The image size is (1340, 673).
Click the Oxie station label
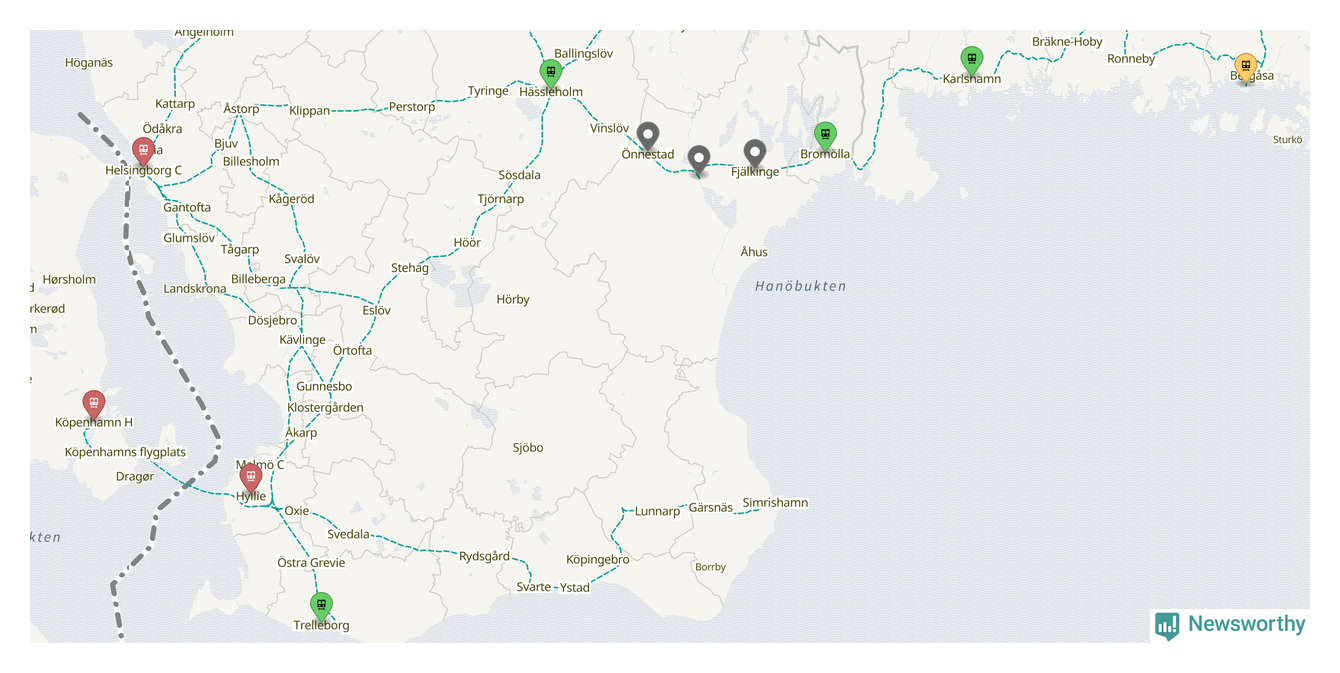pos(297,510)
